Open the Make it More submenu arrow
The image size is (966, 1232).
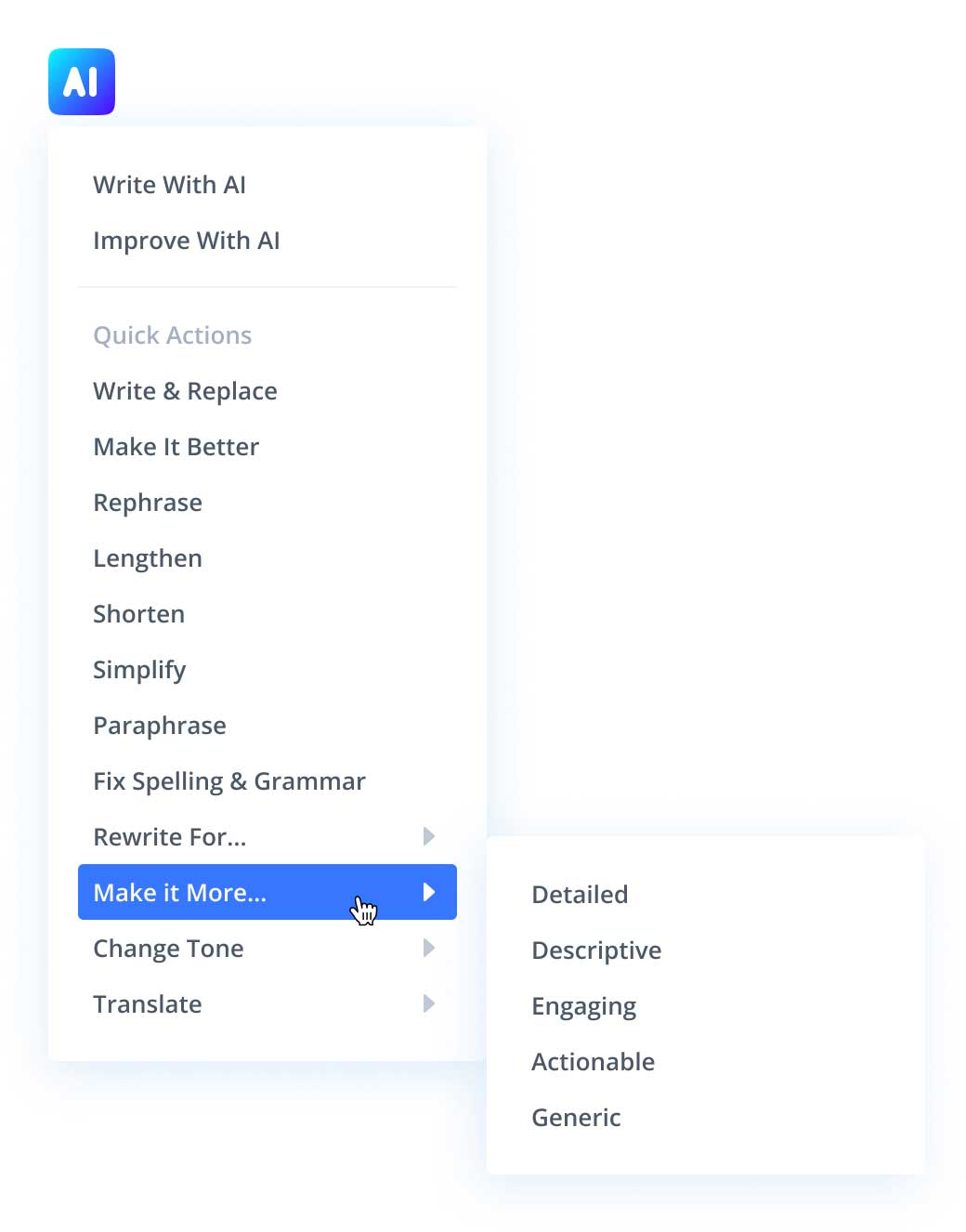pyautogui.click(x=428, y=892)
